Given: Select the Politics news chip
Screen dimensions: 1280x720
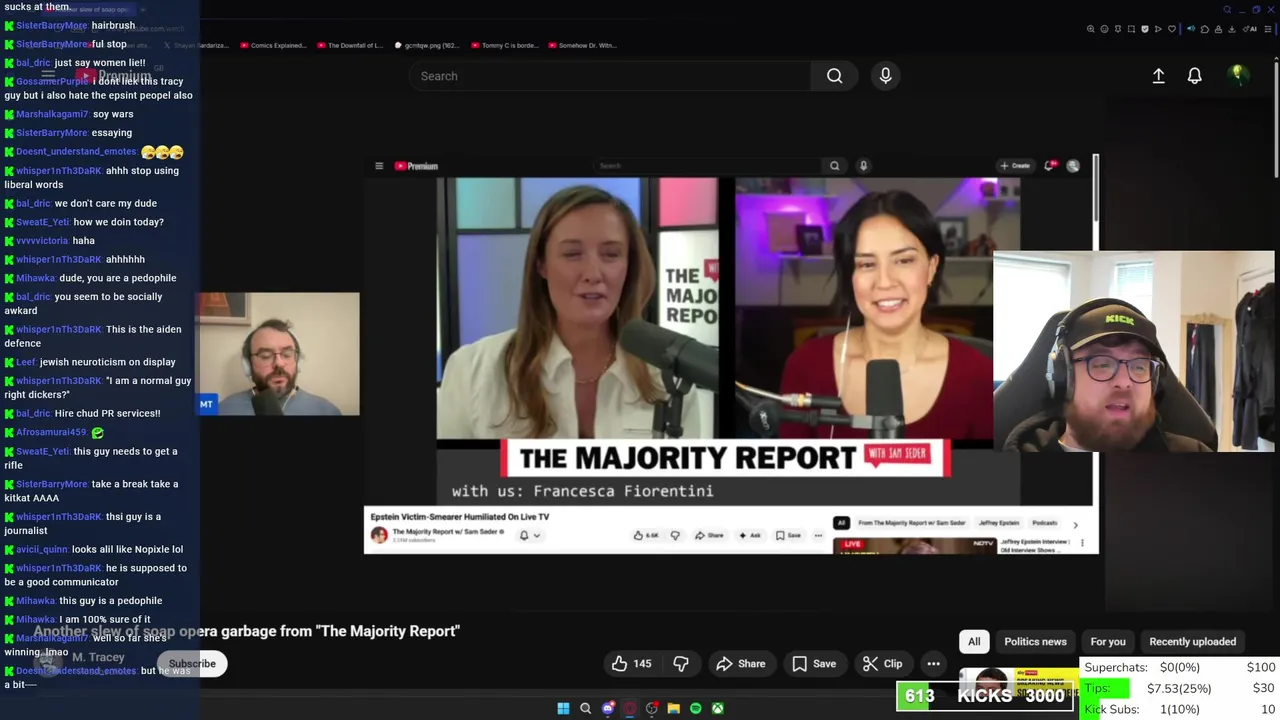Looking at the screenshot, I should point(1035,641).
